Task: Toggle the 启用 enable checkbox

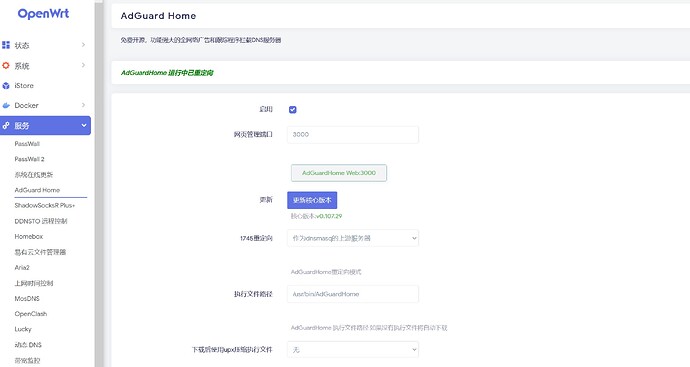Action: tap(293, 110)
